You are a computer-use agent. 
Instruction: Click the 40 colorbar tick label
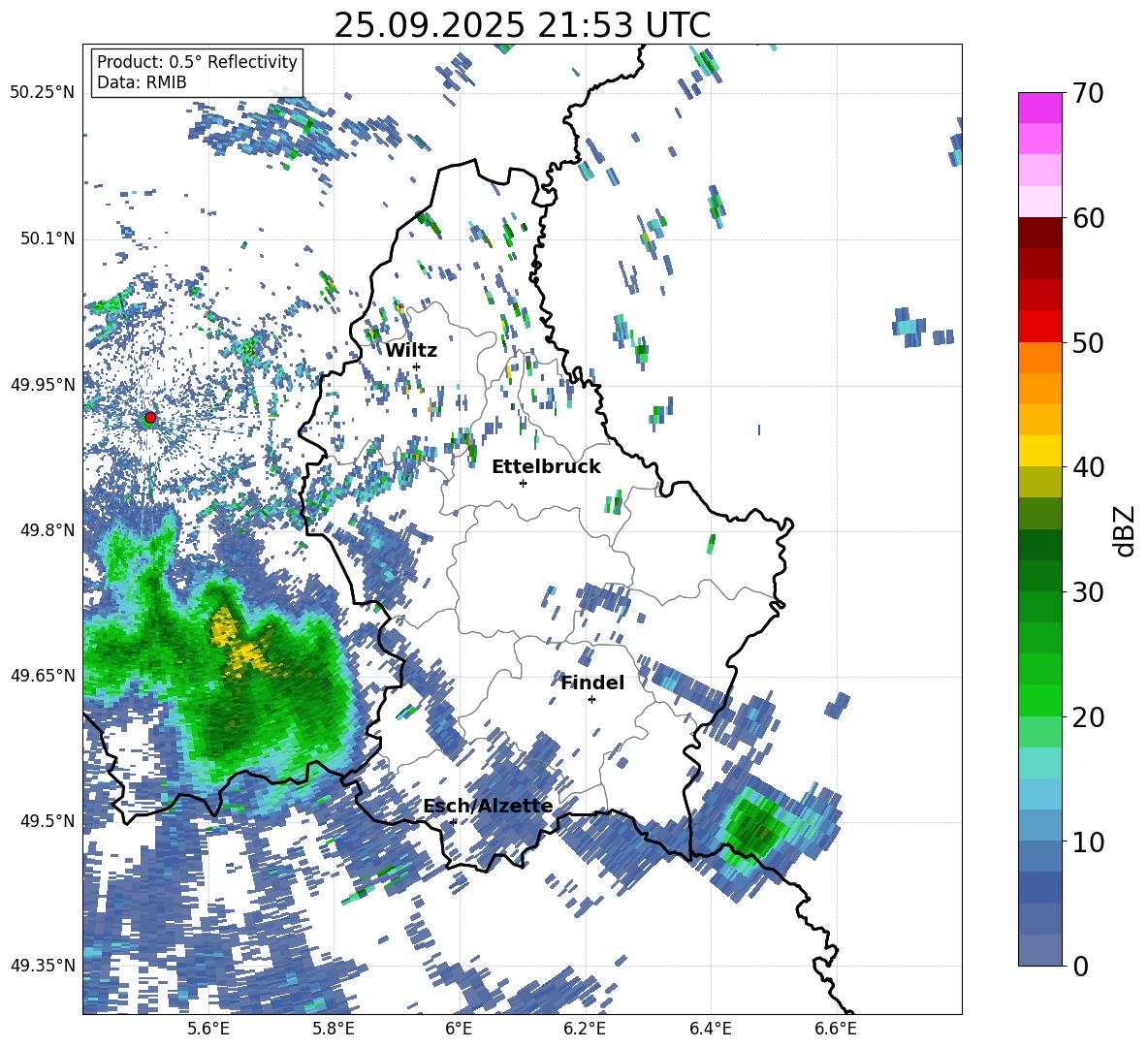[1087, 467]
